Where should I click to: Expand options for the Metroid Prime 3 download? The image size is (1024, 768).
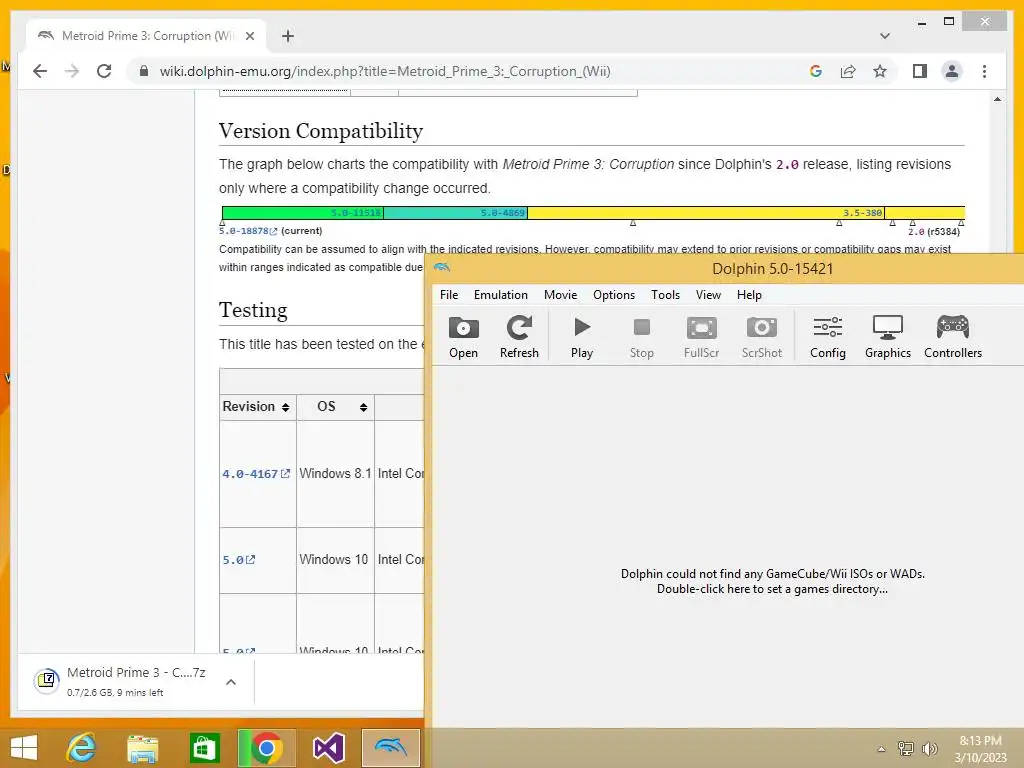[231, 682]
